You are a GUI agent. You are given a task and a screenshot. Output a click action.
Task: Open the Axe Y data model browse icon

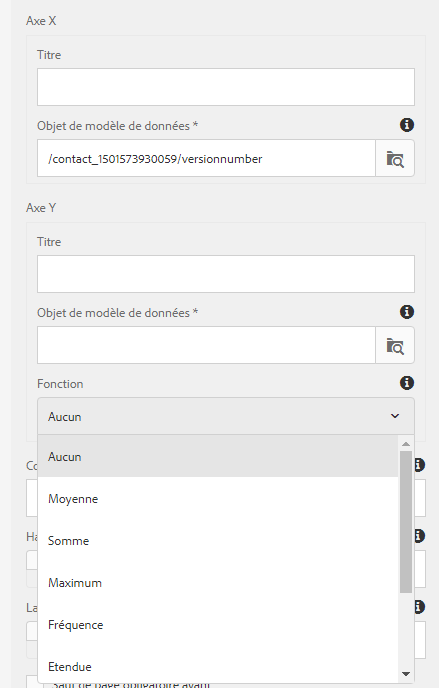(395, 345)
